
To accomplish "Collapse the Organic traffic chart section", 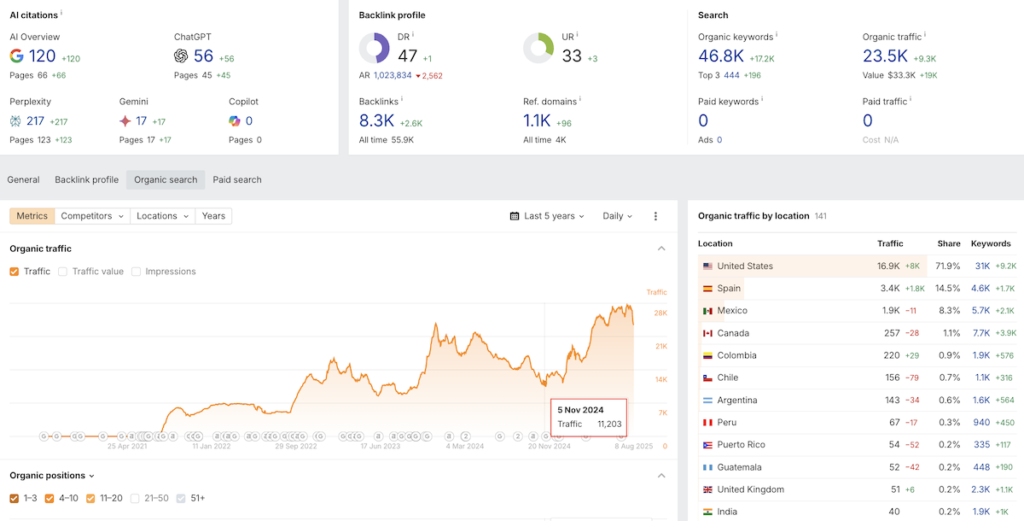I will click(661, 249).
